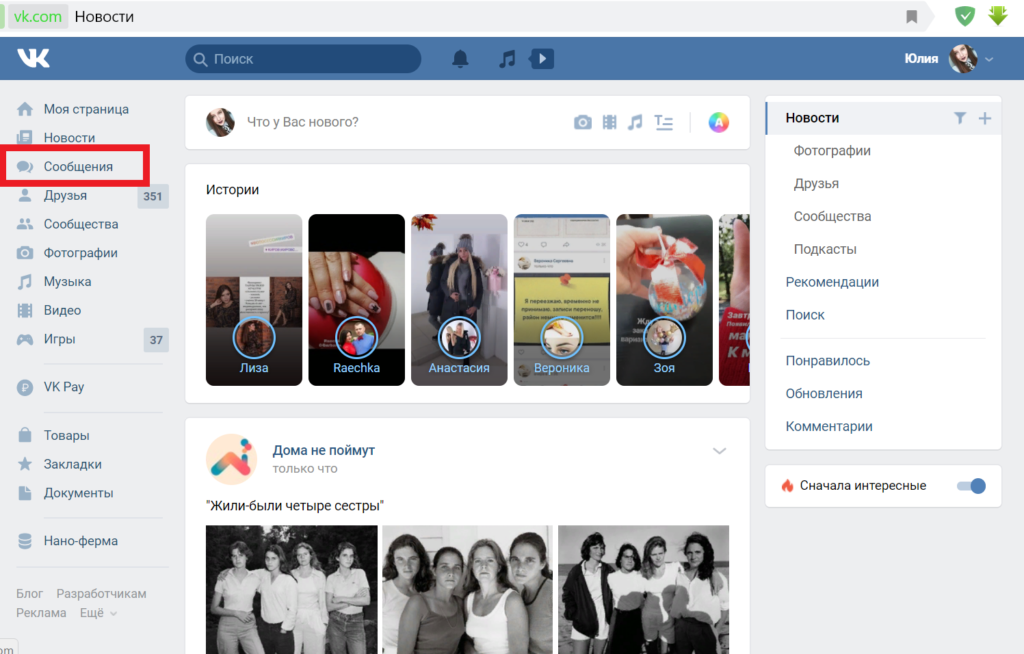Go to Друзья in the left menu

pos(65,196)
